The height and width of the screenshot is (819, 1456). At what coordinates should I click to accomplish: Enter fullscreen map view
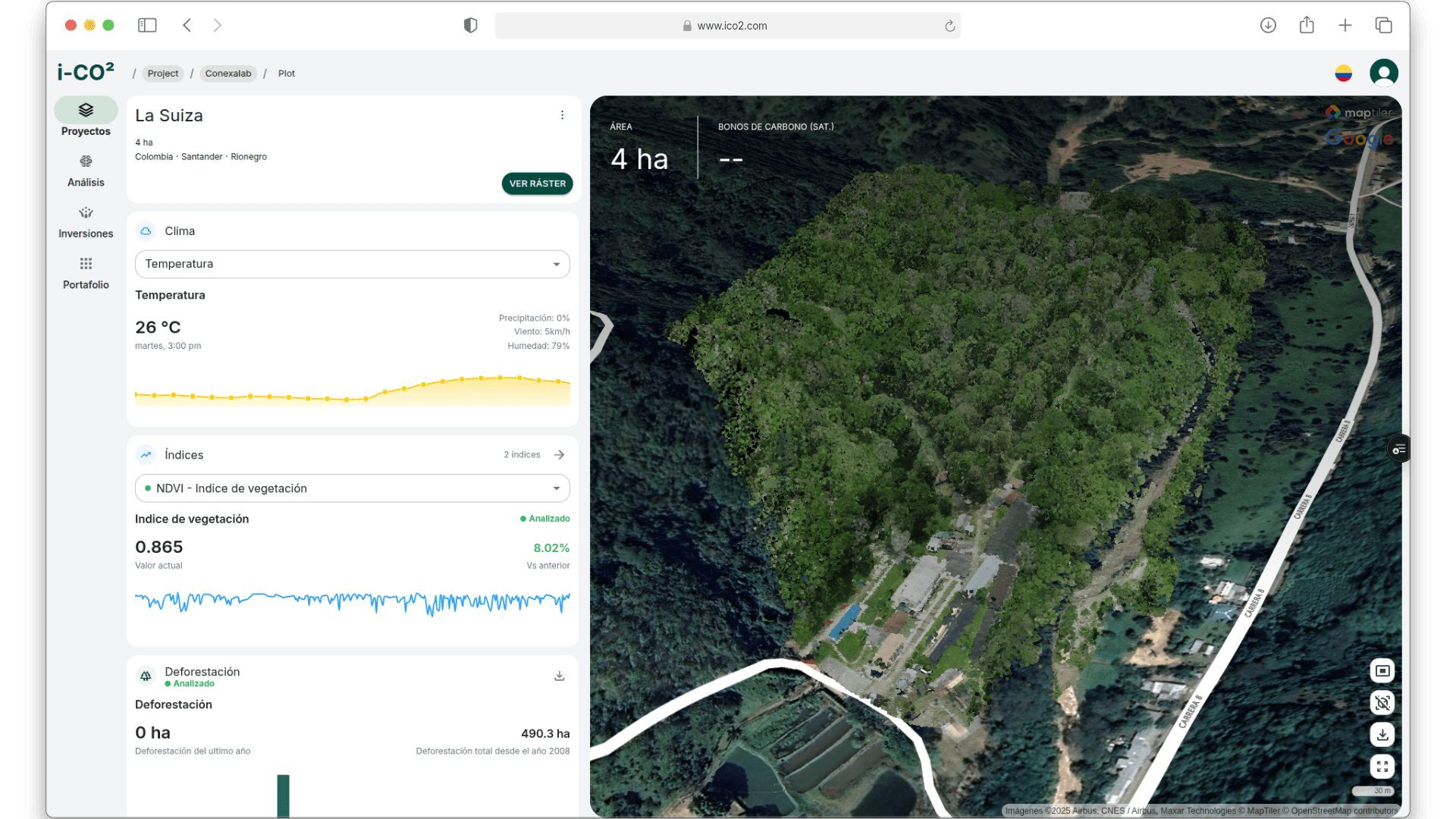1382,766
